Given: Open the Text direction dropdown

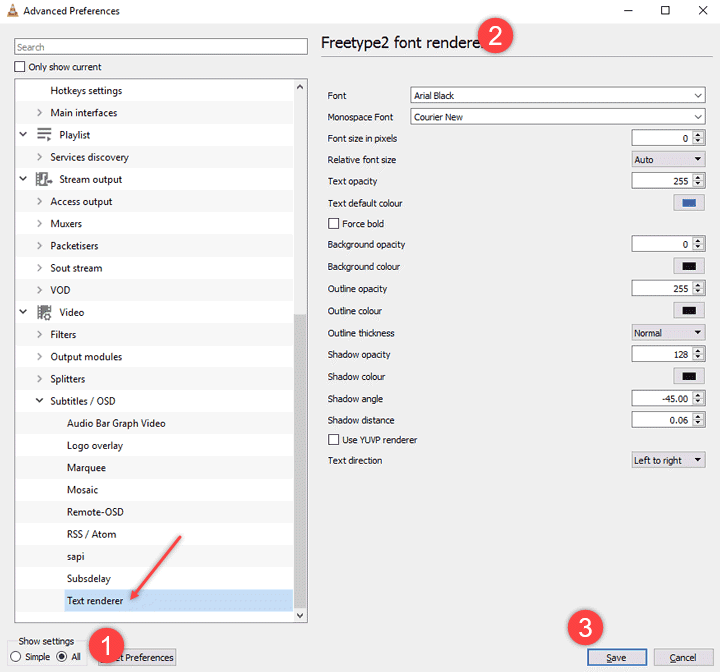Looking at the screenshot, I should [x=668, y=460].
